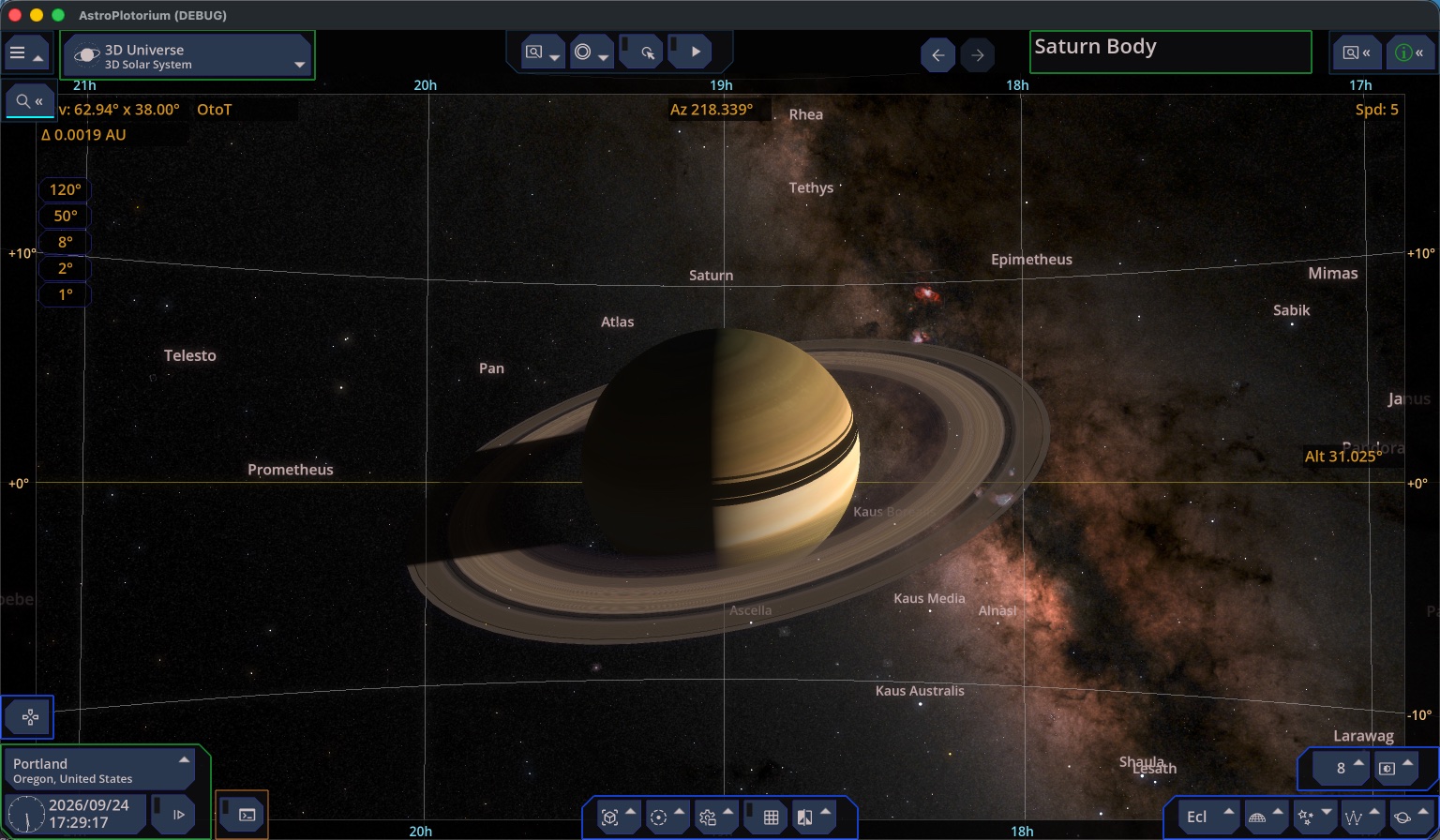Open the Portland location selector
Image resolution: width=1440 pixels, height=840 pixels.
99,770
